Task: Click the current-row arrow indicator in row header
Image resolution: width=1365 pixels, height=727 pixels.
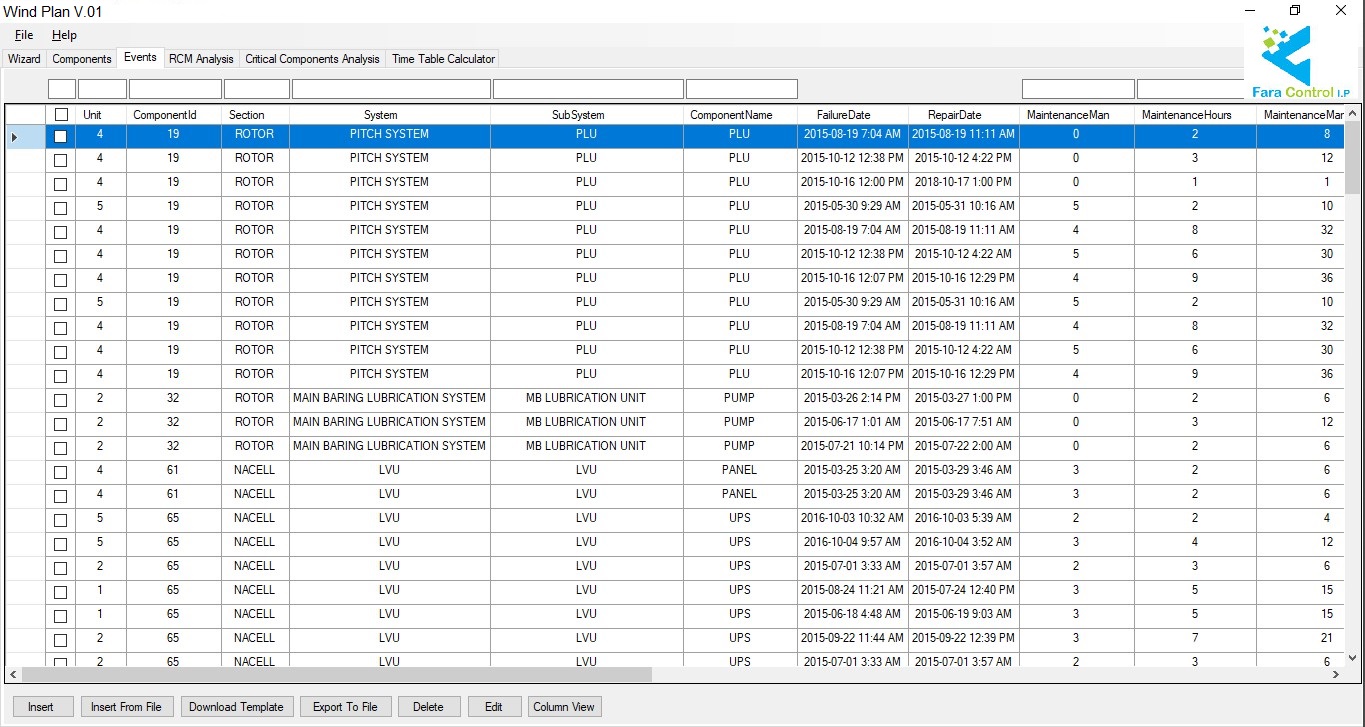Action: 13,136
